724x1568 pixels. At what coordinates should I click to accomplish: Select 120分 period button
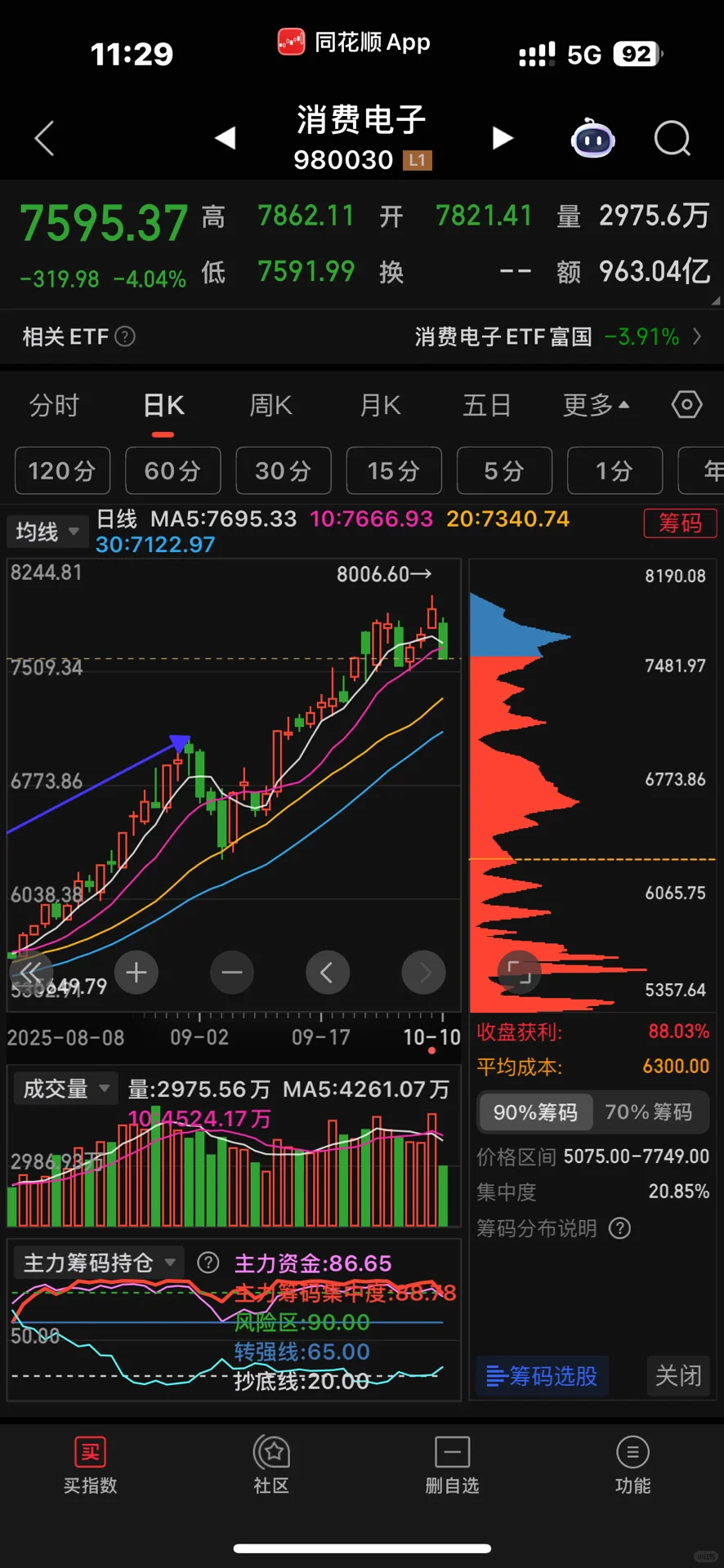pos(63,470)
